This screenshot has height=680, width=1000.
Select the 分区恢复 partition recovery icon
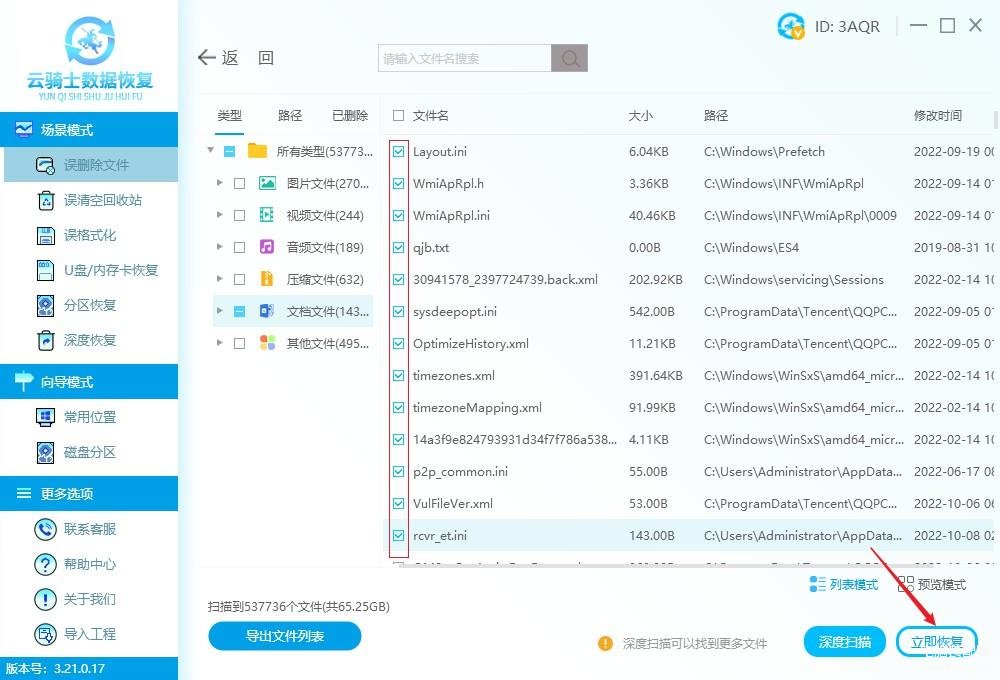coord(46,306)
